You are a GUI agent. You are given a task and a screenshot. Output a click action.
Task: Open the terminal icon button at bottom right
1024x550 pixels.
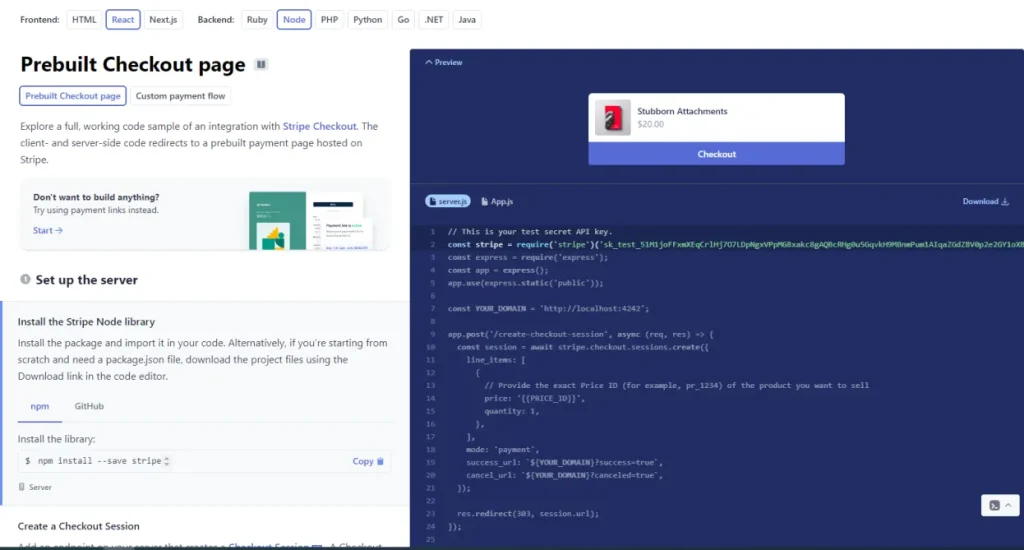pyautogui.click(x=995, y=505)
